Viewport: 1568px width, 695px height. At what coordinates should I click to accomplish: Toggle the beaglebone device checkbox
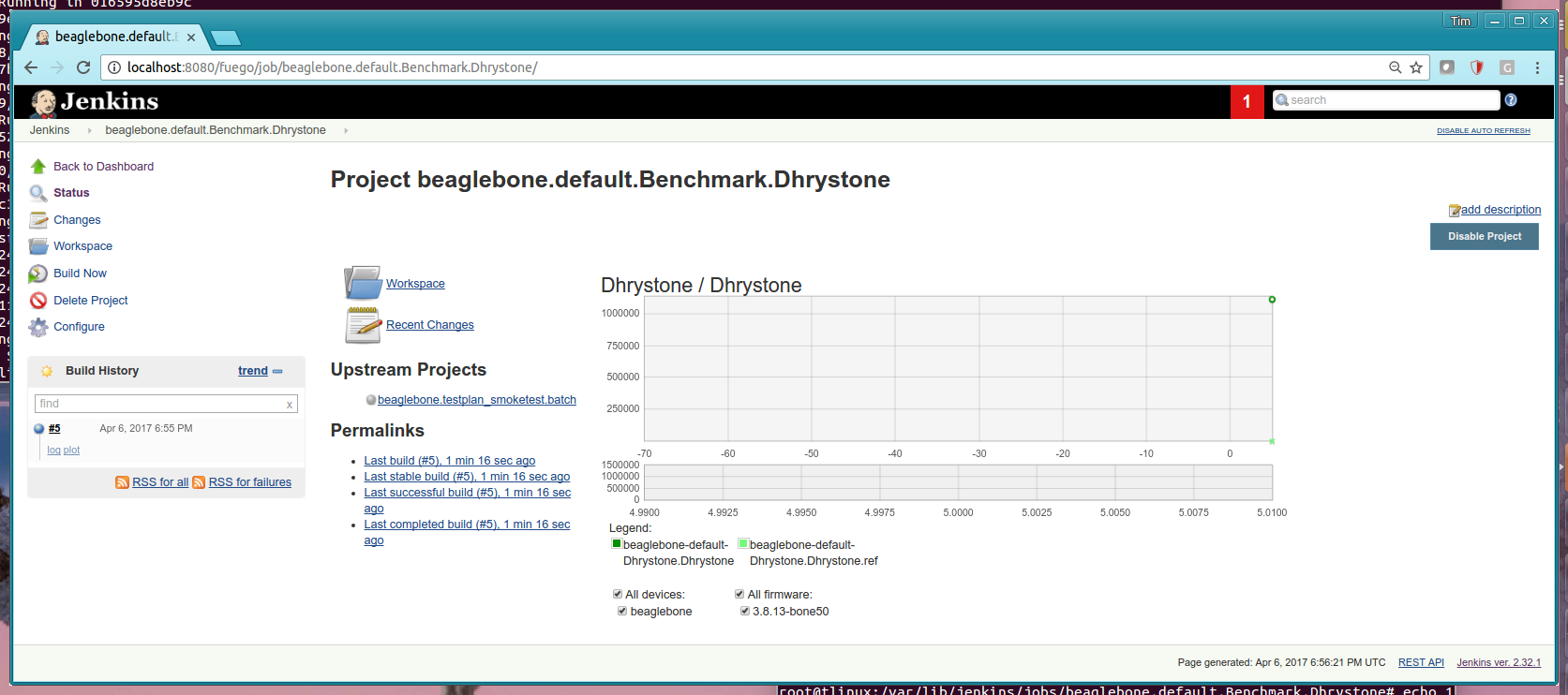tap(622, 611)
